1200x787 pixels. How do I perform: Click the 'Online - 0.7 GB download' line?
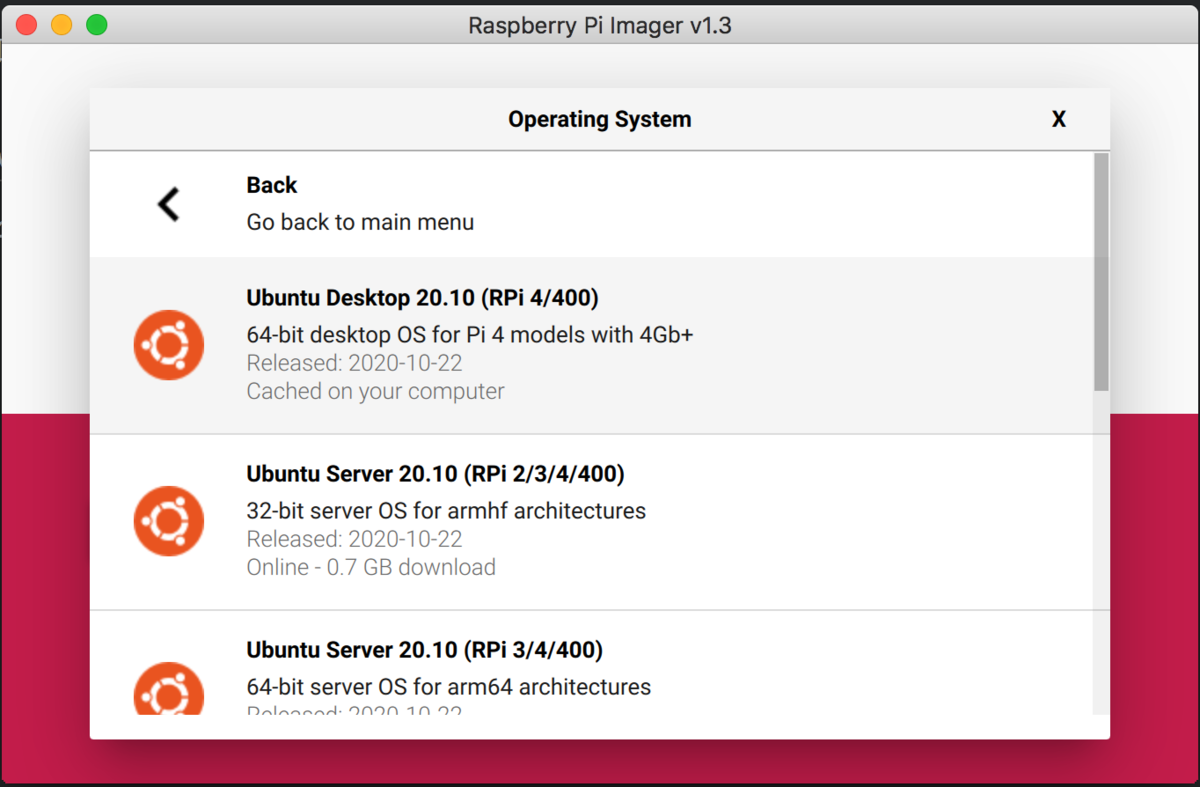(371, 567)
